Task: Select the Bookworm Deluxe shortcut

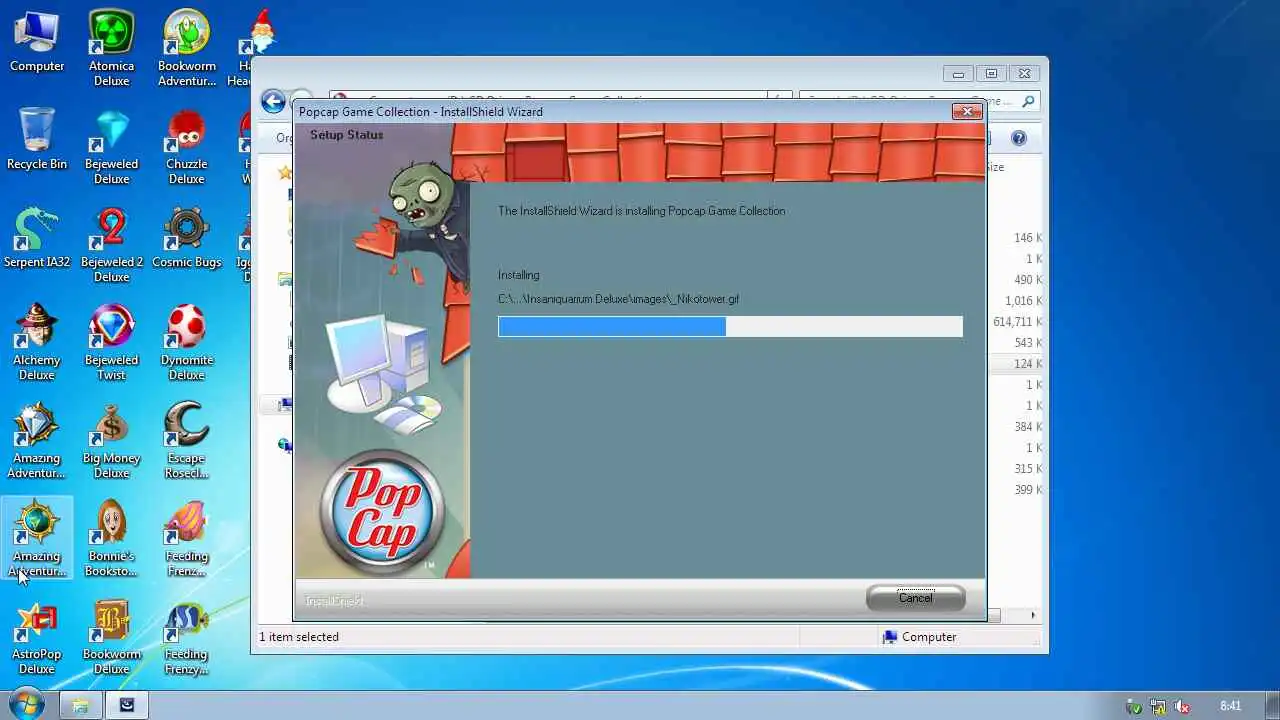Action: [111, 637]
